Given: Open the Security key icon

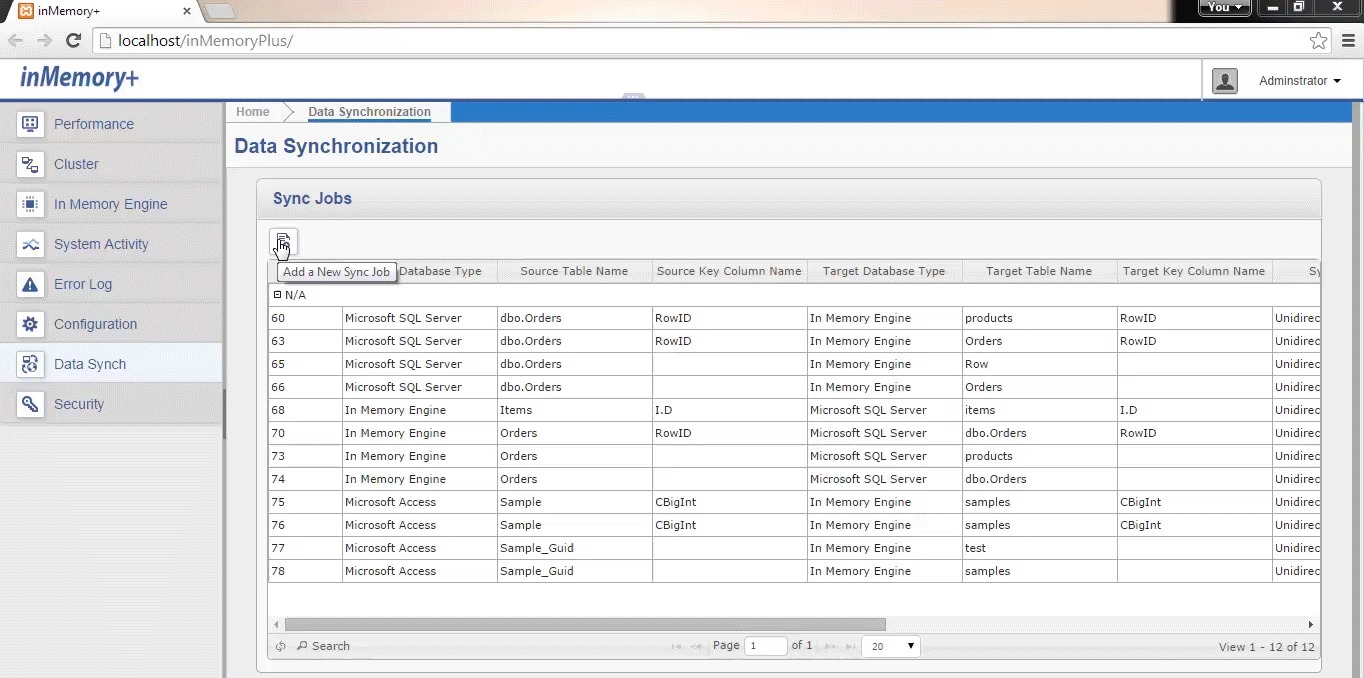Looking at the screenshot, I should pyautogui.click(x=30, y=404).
